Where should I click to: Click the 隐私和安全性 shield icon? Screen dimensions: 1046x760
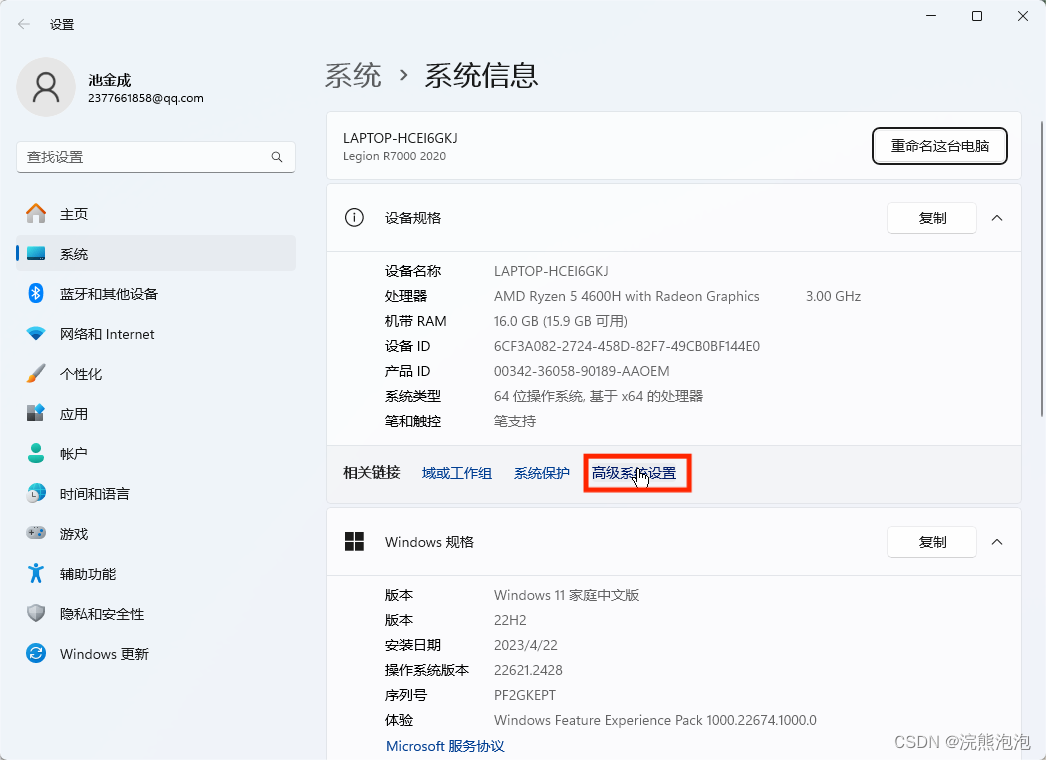pos(36,613)
